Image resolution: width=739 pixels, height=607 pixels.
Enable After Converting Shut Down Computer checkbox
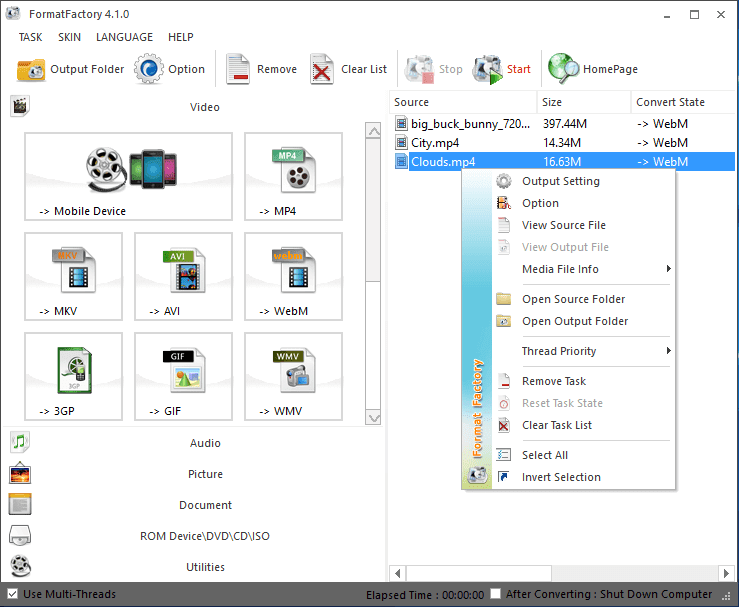(x=495, y=594)
